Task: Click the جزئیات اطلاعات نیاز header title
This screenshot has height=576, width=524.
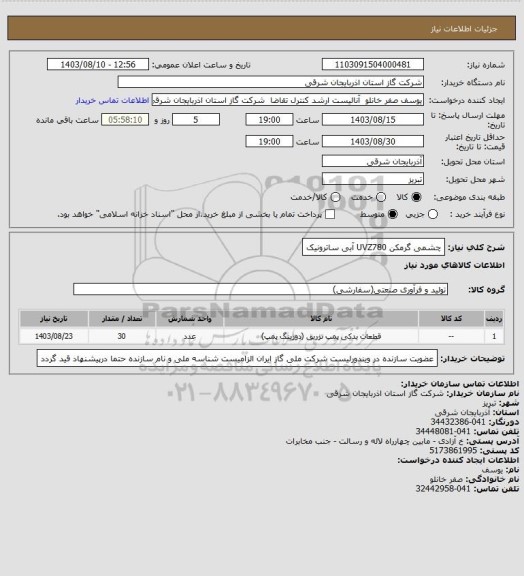Action: pos(464,29)
